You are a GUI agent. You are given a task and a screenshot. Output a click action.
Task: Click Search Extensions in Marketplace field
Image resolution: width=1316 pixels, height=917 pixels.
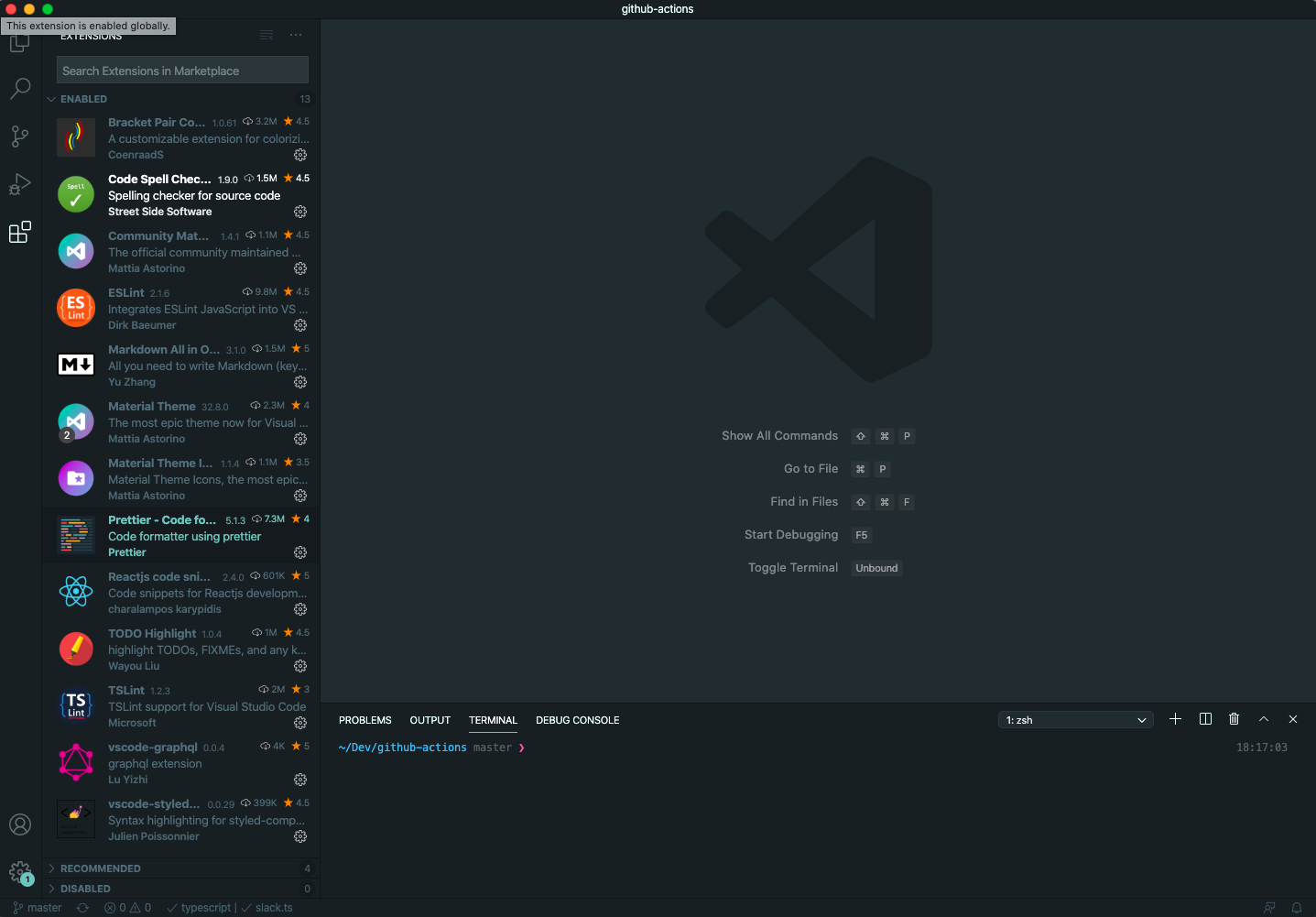(182, 71)
